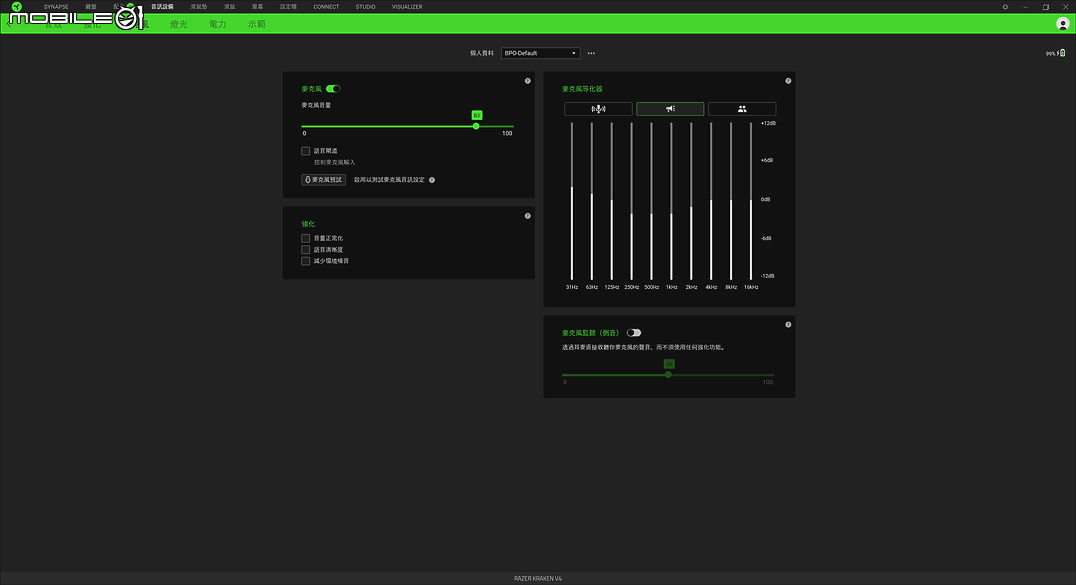Select the conference people equalizer preset
Viewport: 1076px width, 585px height.
coord(742,108)
